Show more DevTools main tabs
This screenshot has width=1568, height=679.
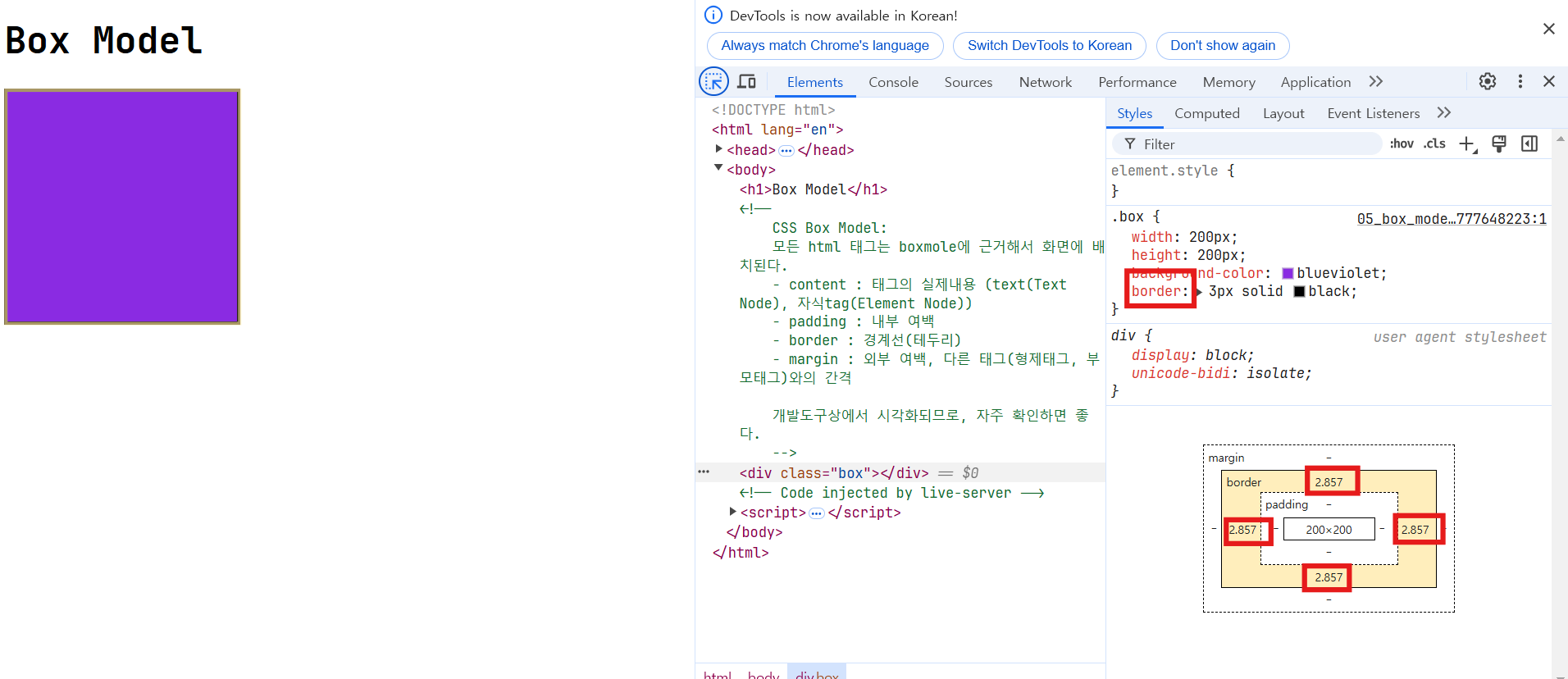point(1376,81)
